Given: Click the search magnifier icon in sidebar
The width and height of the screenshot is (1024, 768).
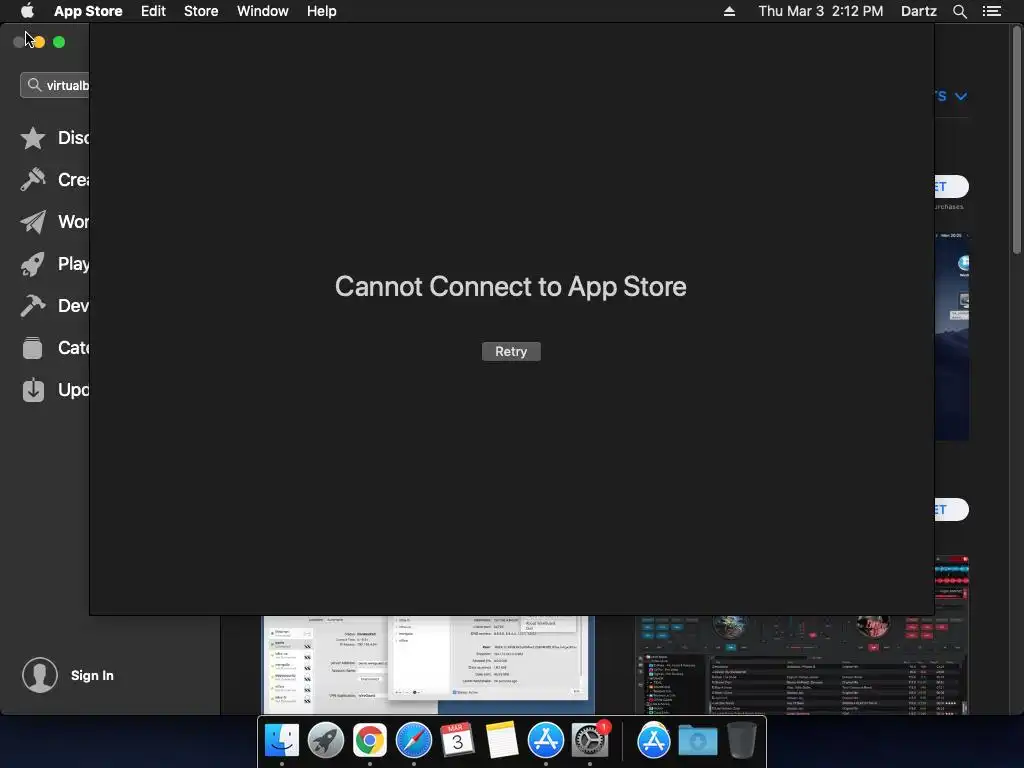Looking at the screenshot, I should (34, 85).
